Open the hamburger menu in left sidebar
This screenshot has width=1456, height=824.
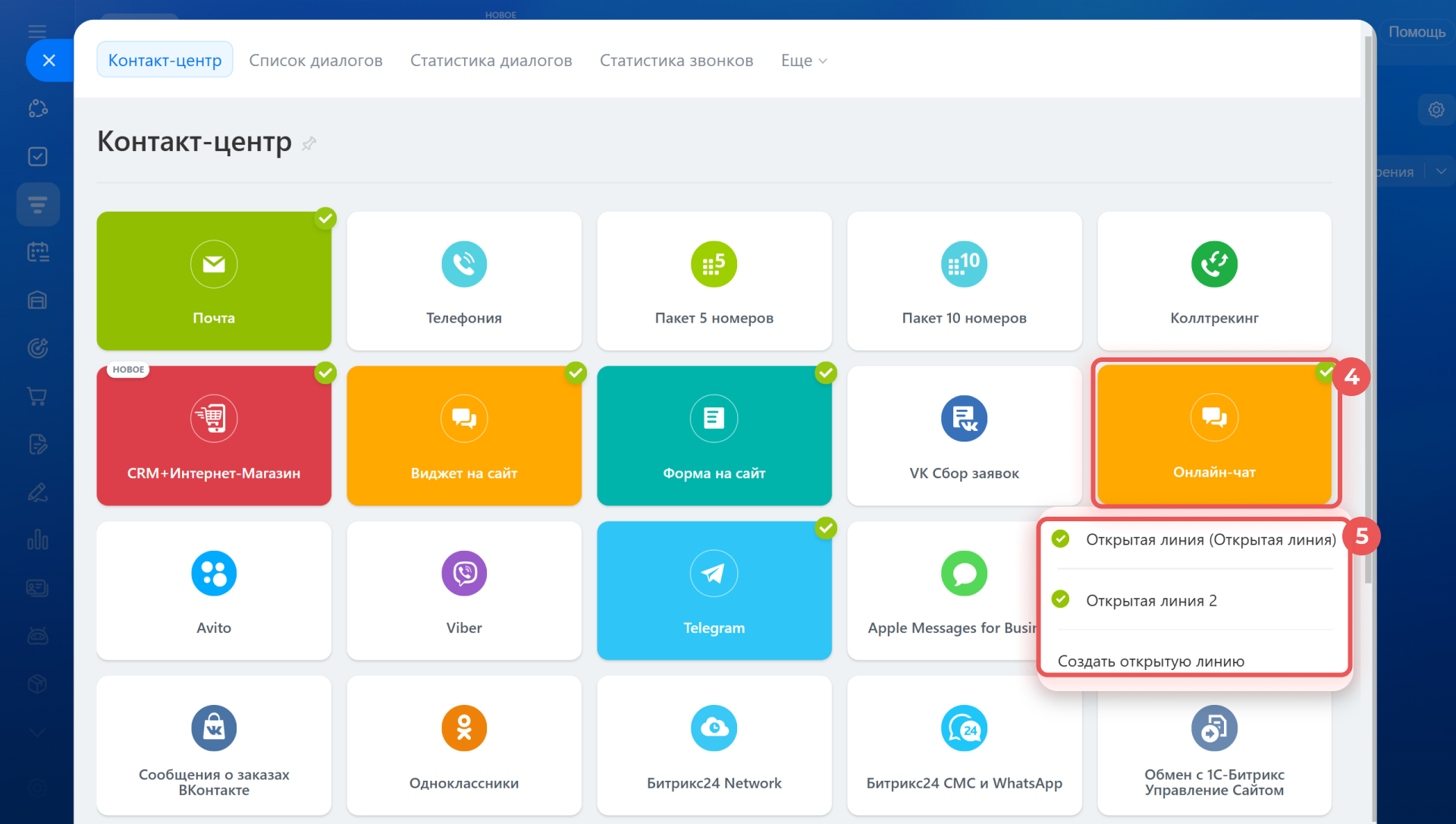(x=37, y=31)
